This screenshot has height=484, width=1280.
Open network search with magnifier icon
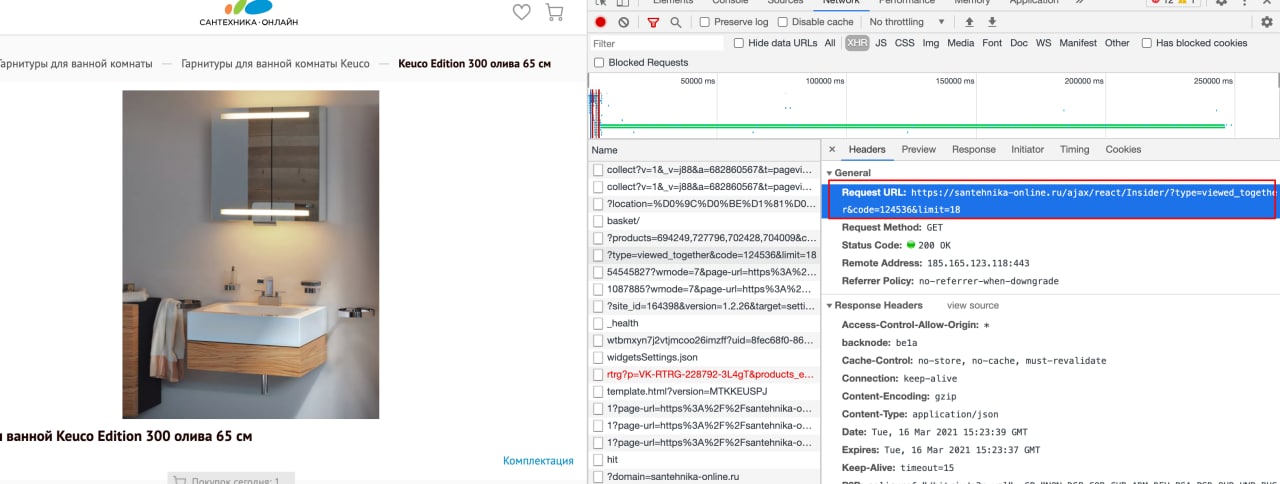point(676,22)
